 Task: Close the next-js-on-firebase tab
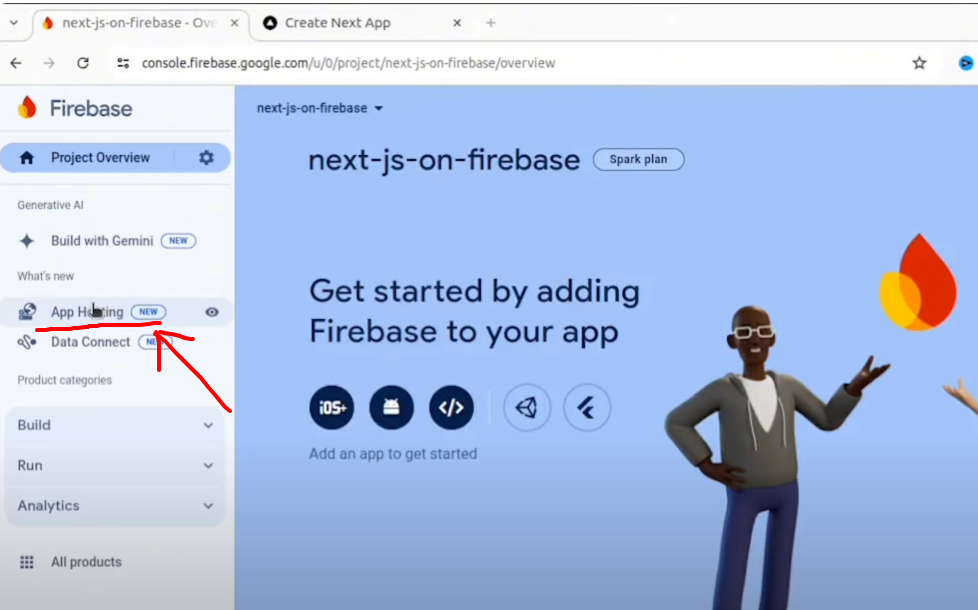tap(235, 23)
